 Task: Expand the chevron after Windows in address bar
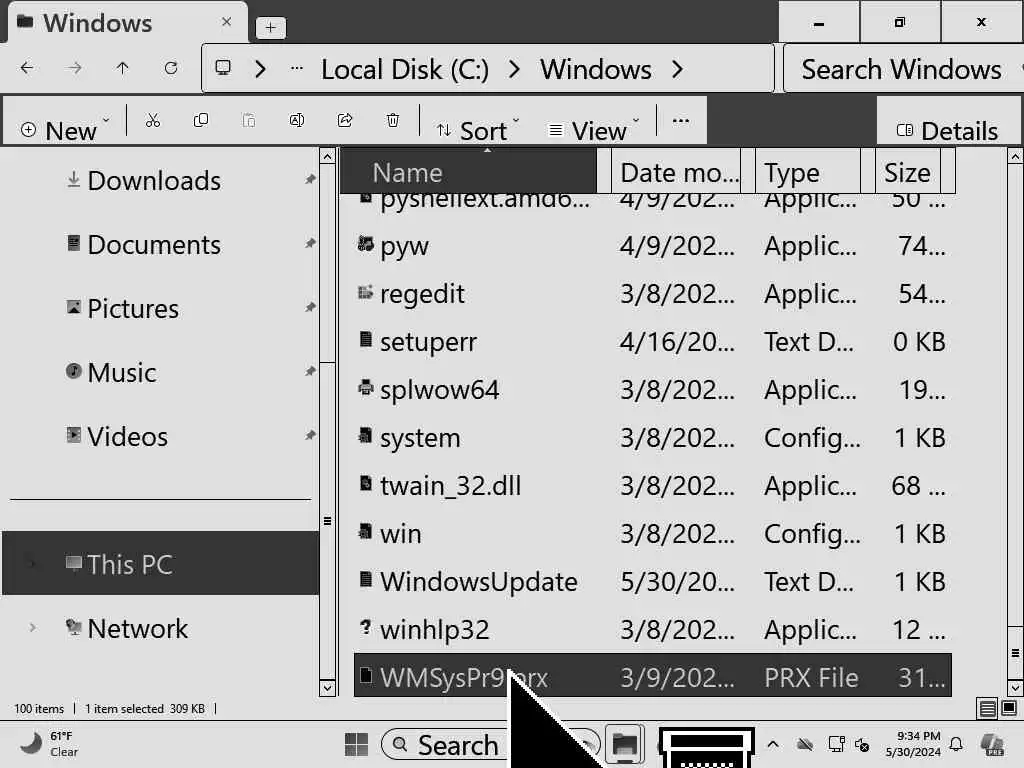(x=677, y=69)
